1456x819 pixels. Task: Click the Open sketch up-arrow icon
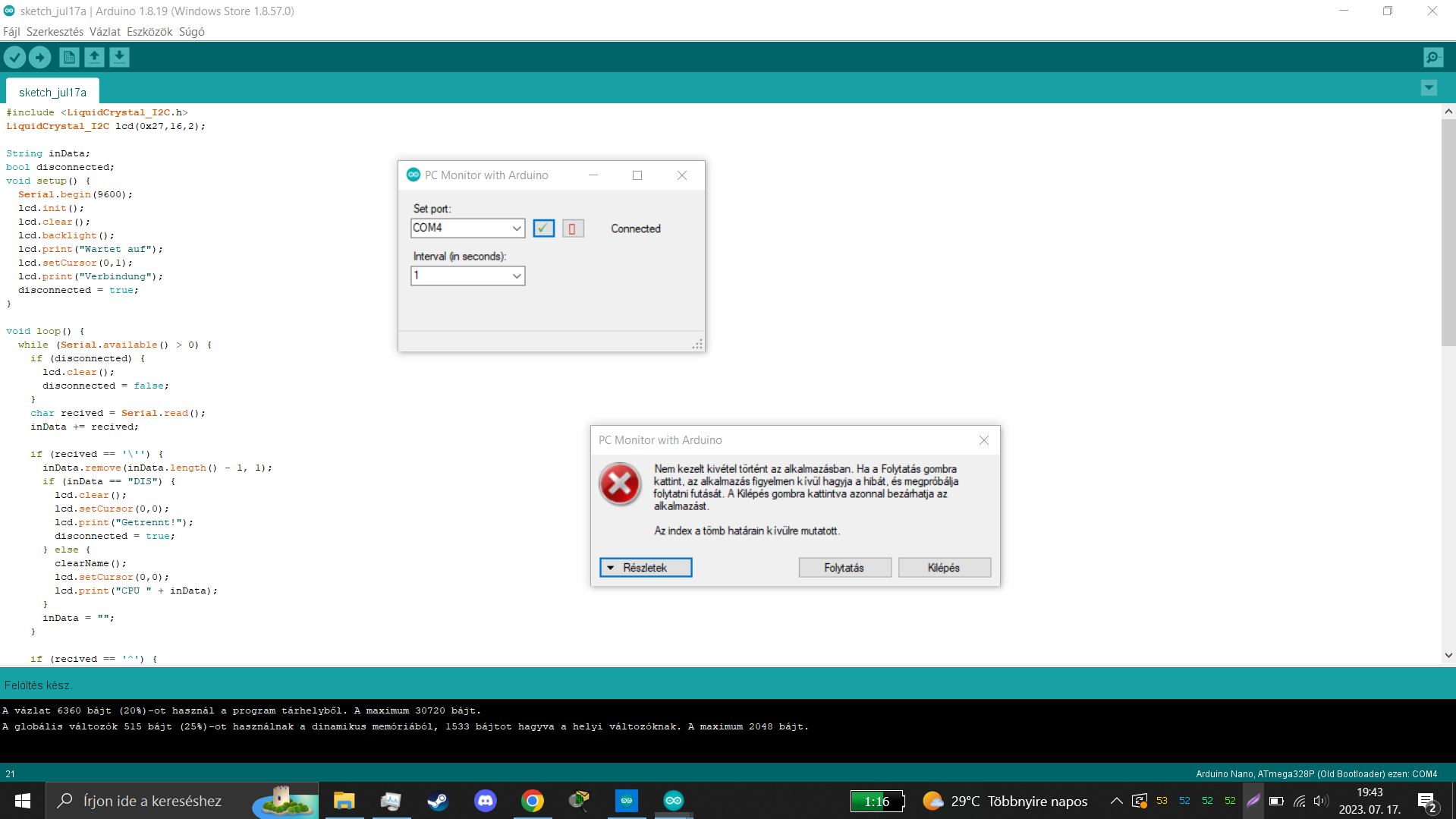point(94,57)
